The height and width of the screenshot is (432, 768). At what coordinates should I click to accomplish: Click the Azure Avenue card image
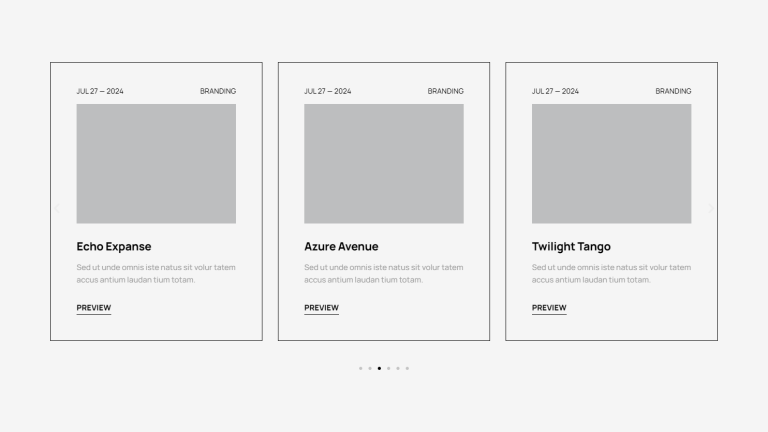coord(384,163)
